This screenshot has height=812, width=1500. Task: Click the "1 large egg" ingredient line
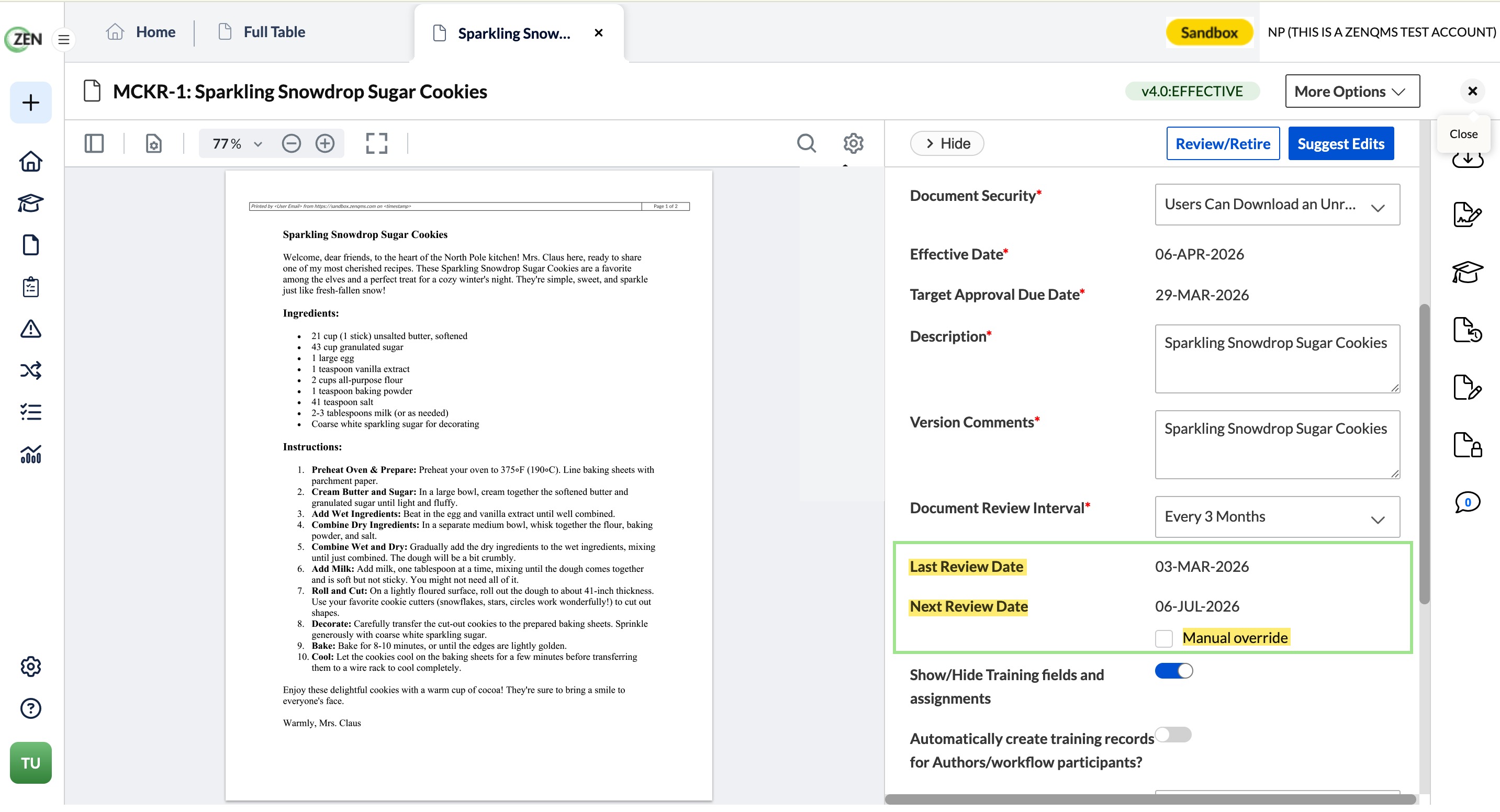[332, 358]
